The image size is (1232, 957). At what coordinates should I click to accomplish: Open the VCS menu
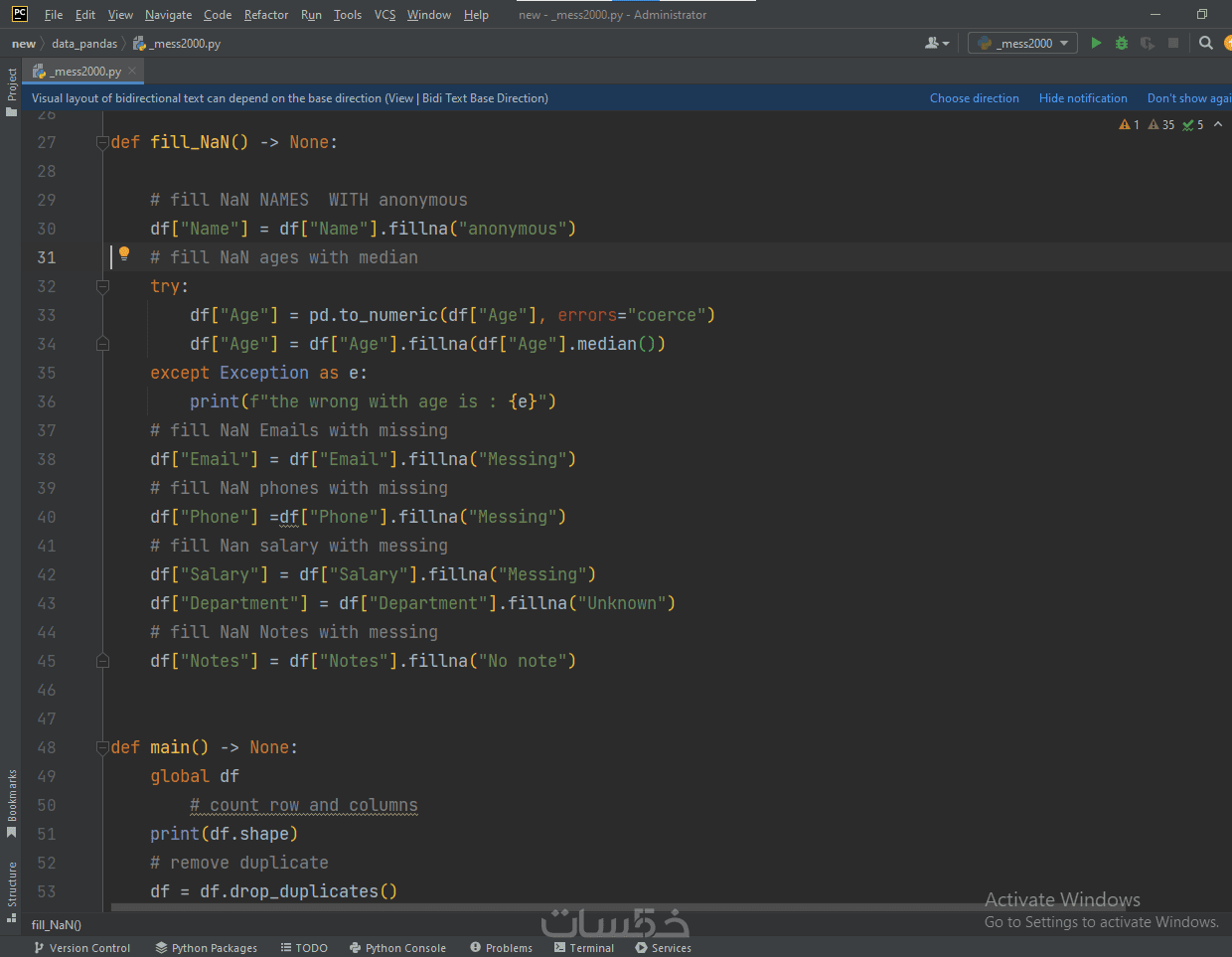click(385, 15)
